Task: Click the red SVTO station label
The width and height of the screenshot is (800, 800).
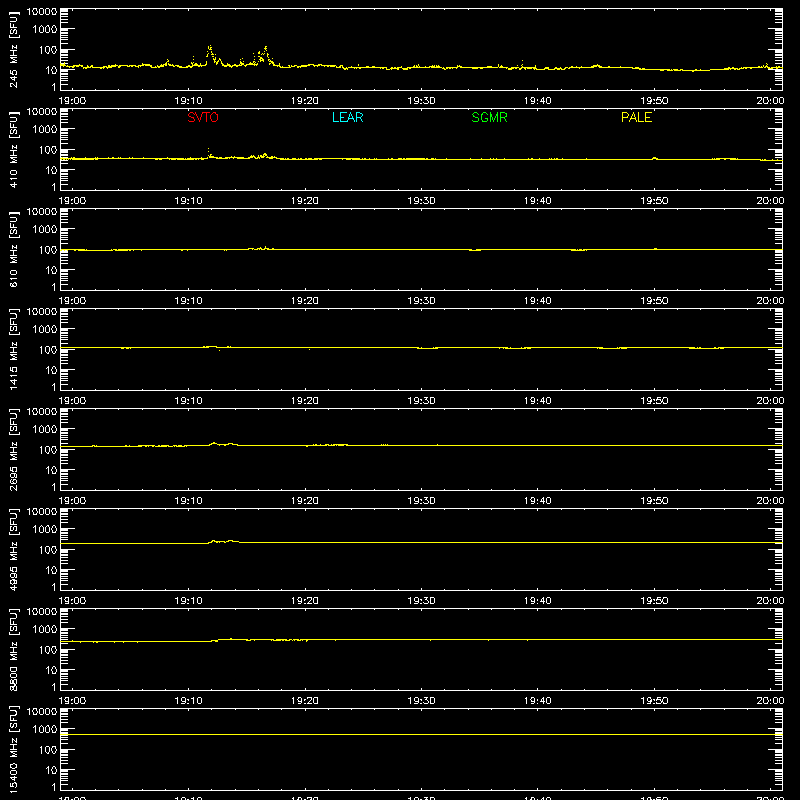Action: pyautogui.click(x=203, y=117)
